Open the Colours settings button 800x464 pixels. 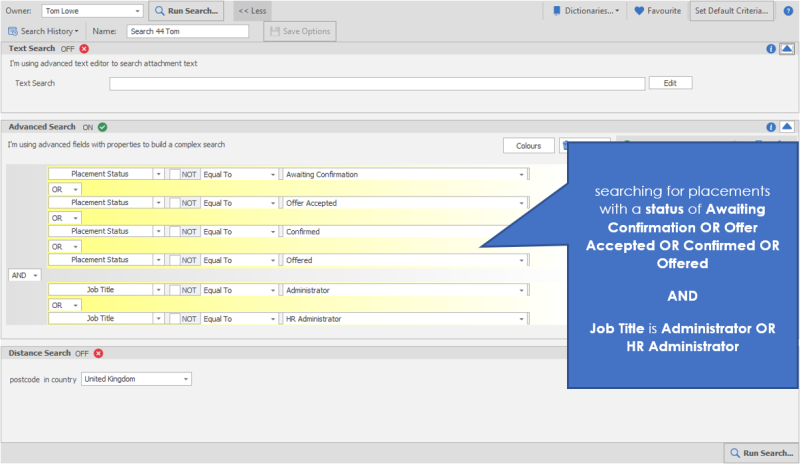528,146
